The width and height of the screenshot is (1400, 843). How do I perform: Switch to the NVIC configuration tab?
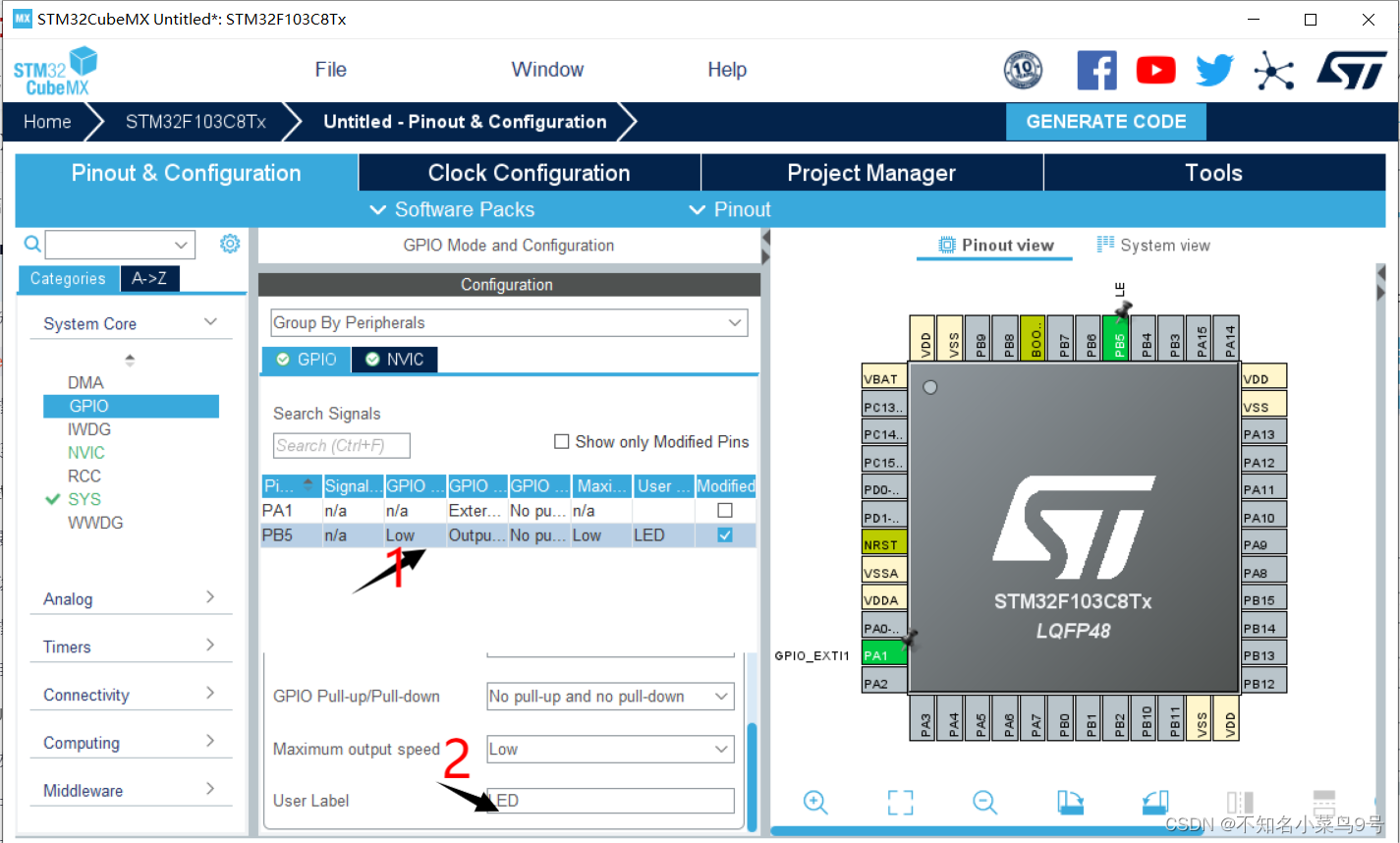click(x=395, y=360)
